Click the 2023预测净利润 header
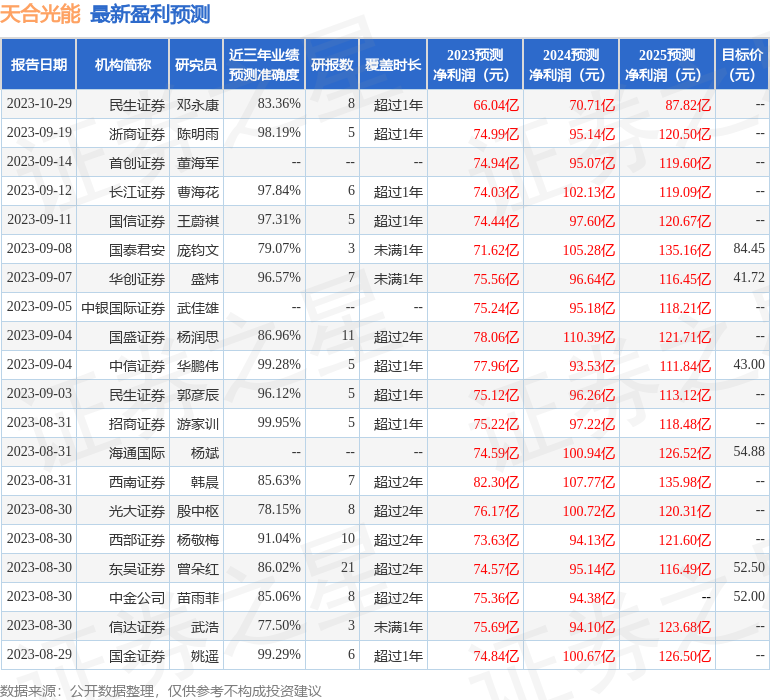 [x=475, y=64]
